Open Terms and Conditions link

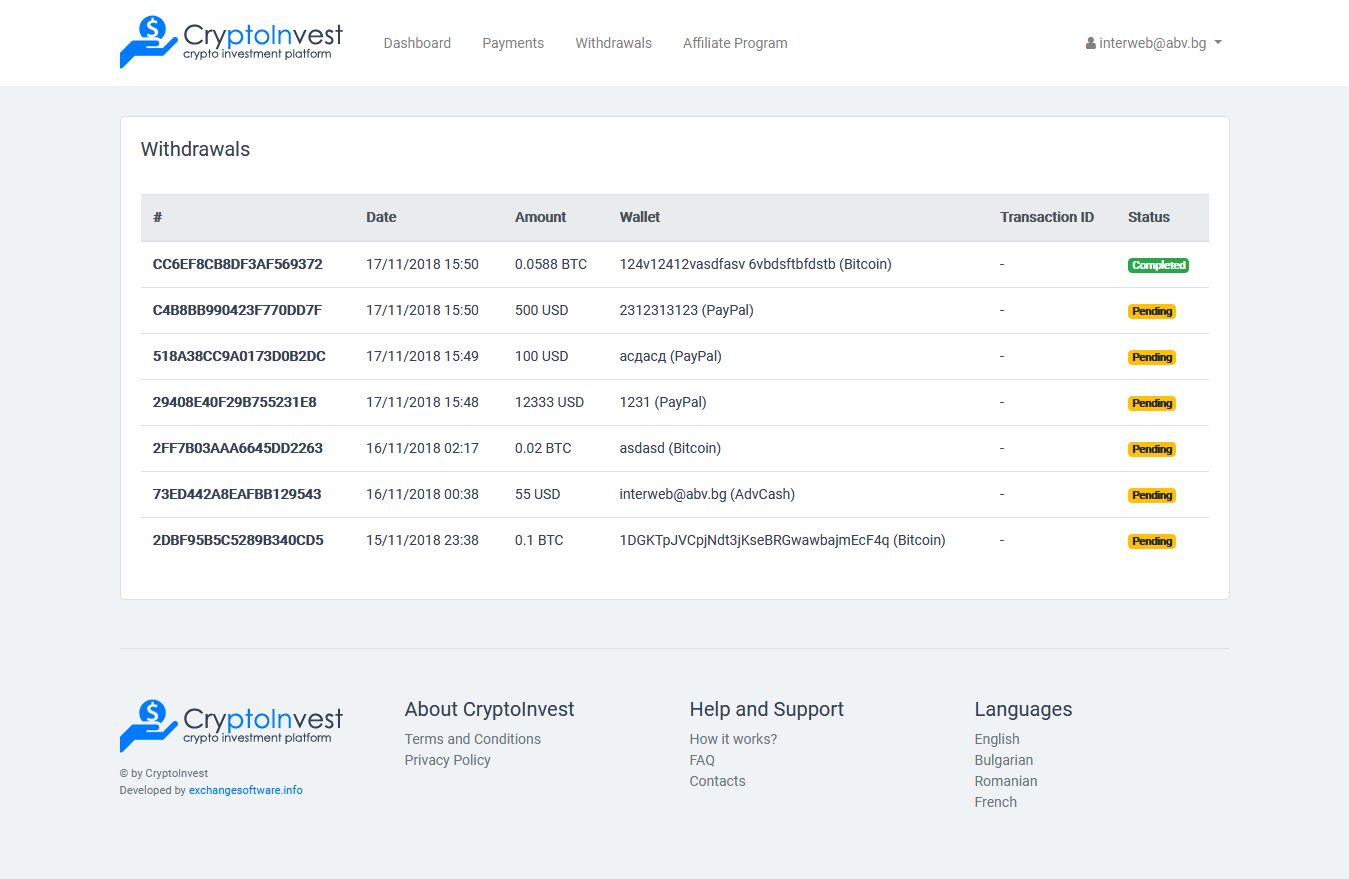[472, 739]
